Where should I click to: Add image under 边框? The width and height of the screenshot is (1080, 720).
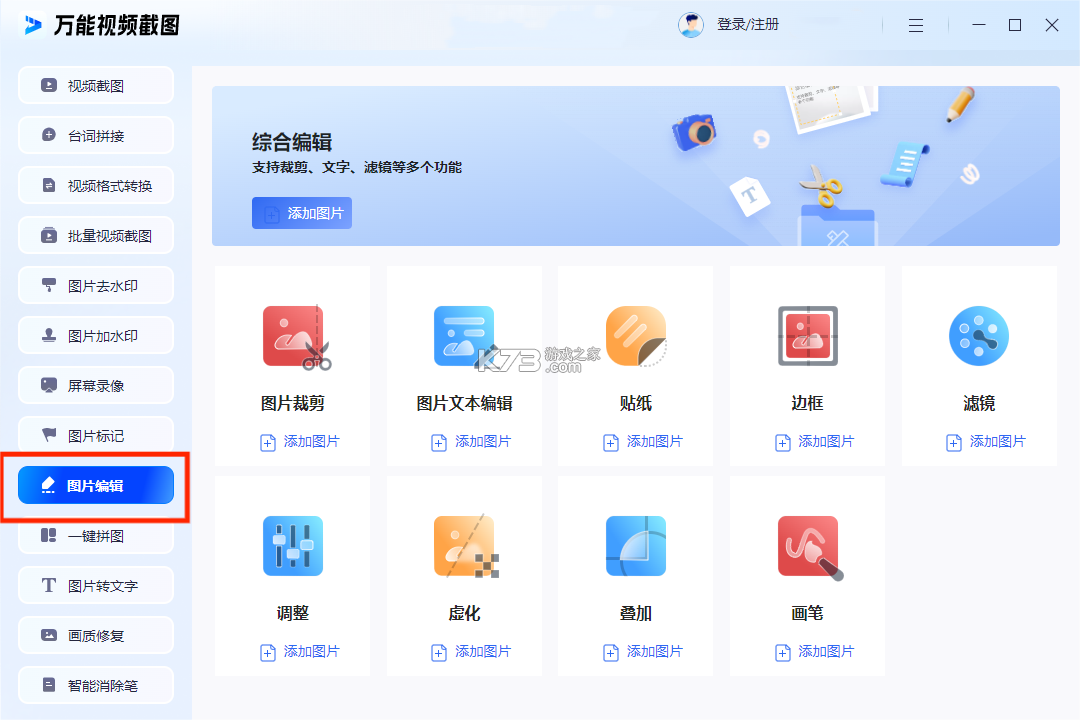(814, 442)
